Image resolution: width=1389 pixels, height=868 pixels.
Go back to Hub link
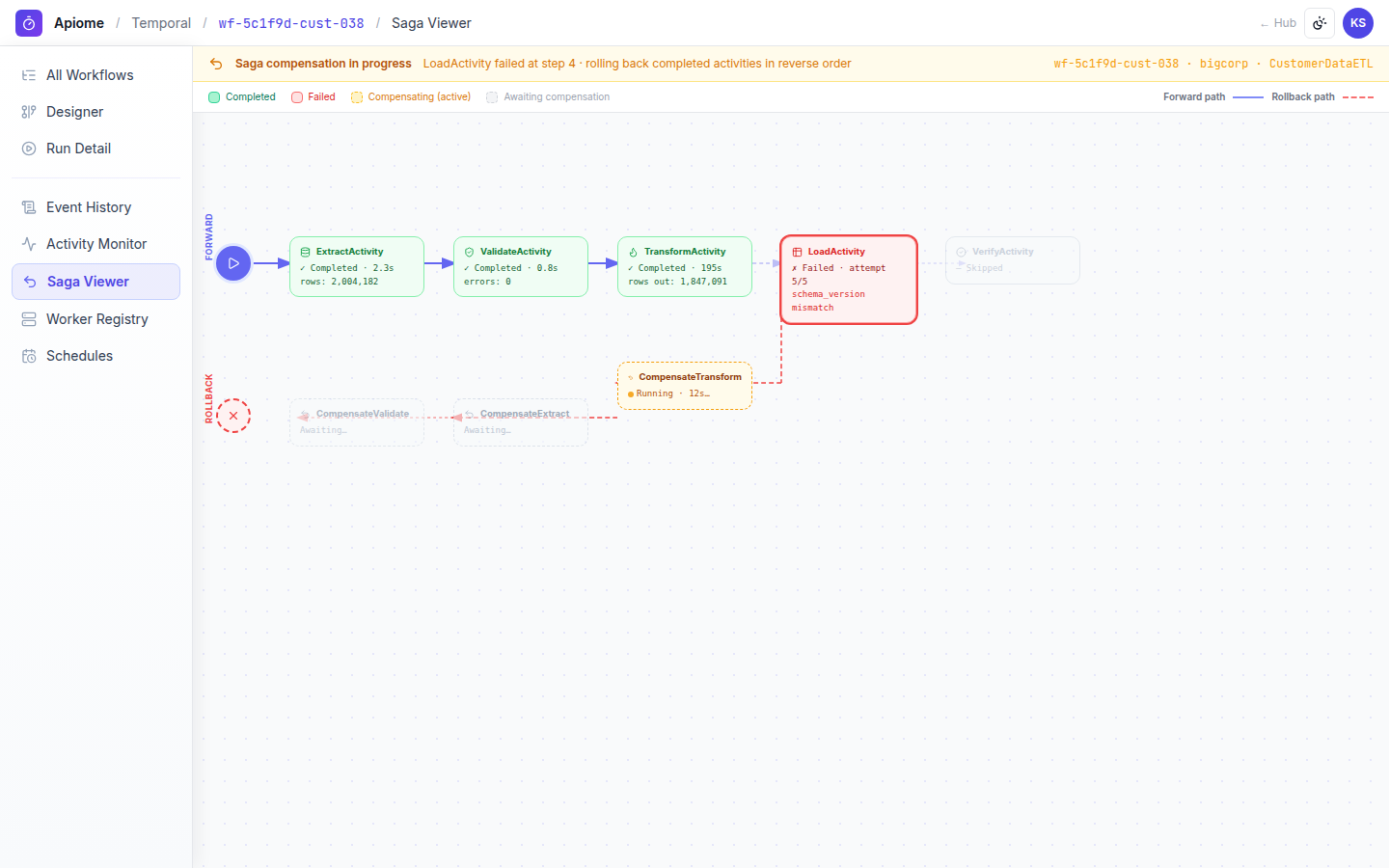(1278, 23)
